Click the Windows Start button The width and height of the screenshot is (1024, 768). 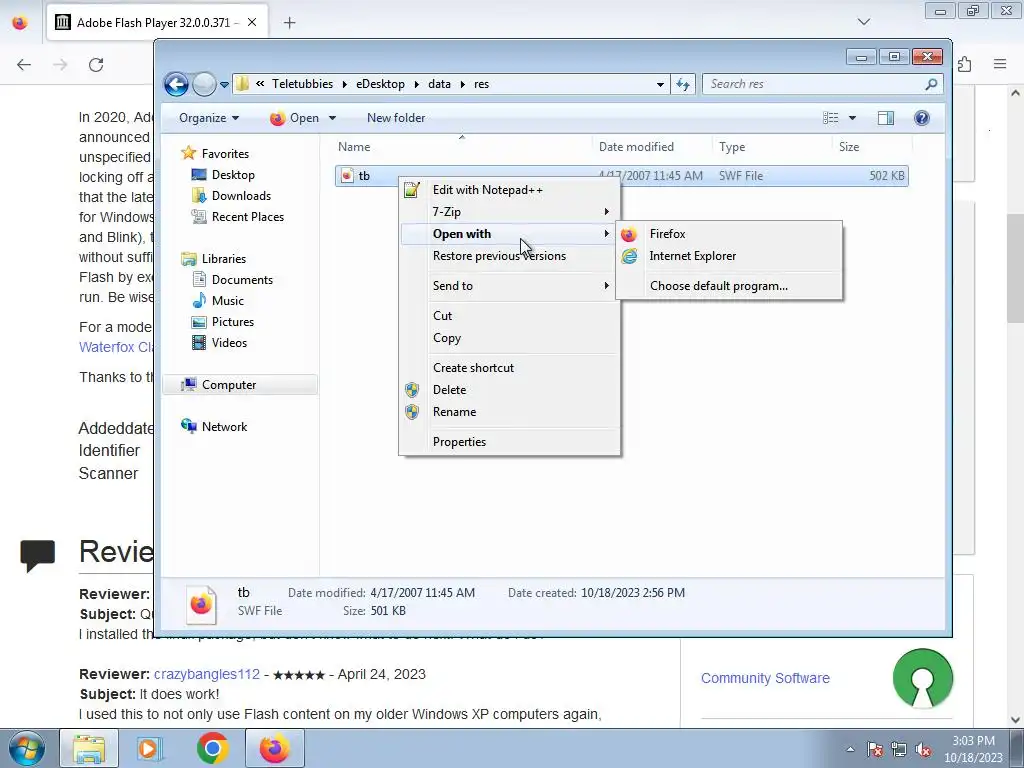click(27, 748)
